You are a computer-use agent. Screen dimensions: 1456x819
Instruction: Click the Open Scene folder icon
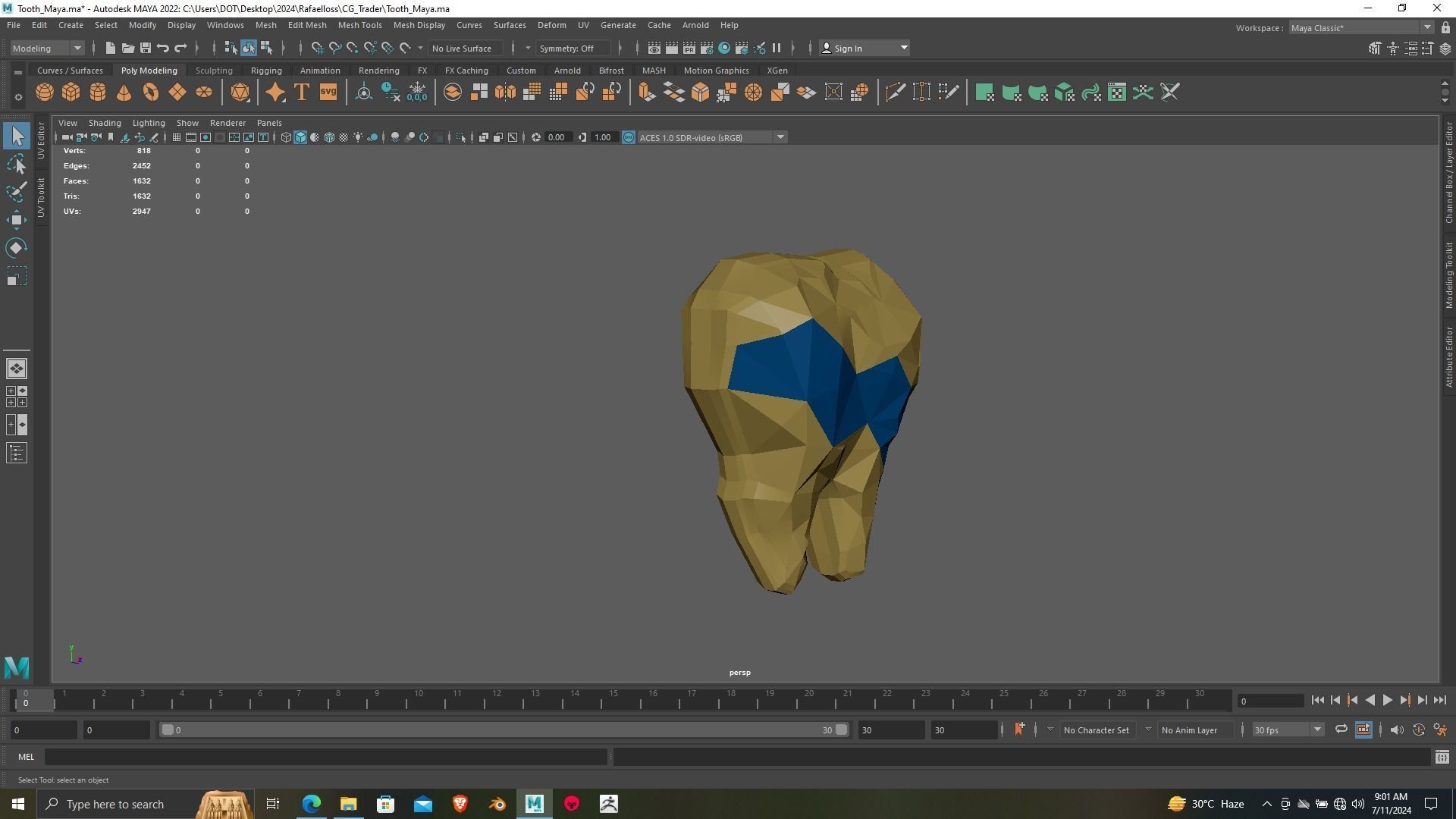[128, 48]
